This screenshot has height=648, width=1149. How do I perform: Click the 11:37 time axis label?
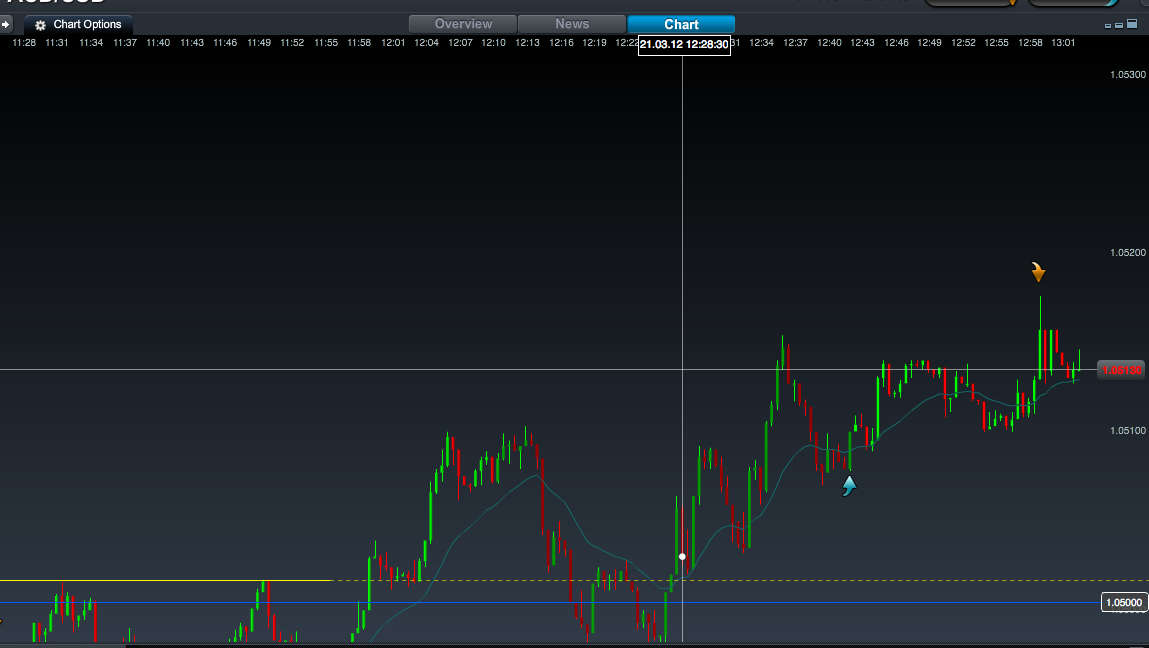(x=125, y=43)
